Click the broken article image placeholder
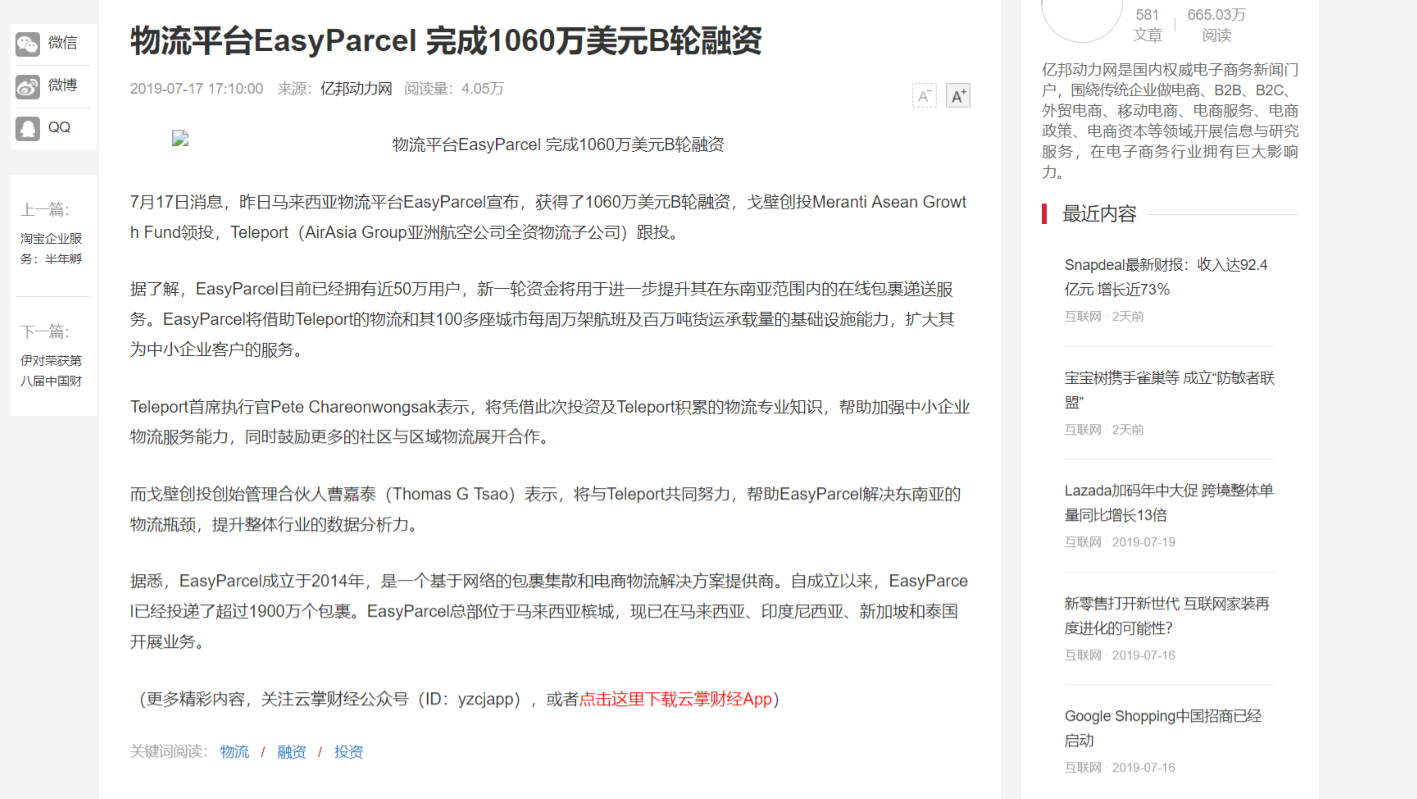This screenshot has height=799, width=1417. coord(180,139)
